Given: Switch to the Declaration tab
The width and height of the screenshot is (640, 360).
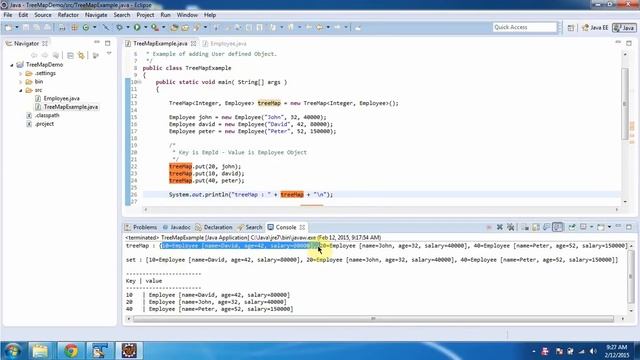Looking at the screenshot, I should click(214, 227).
